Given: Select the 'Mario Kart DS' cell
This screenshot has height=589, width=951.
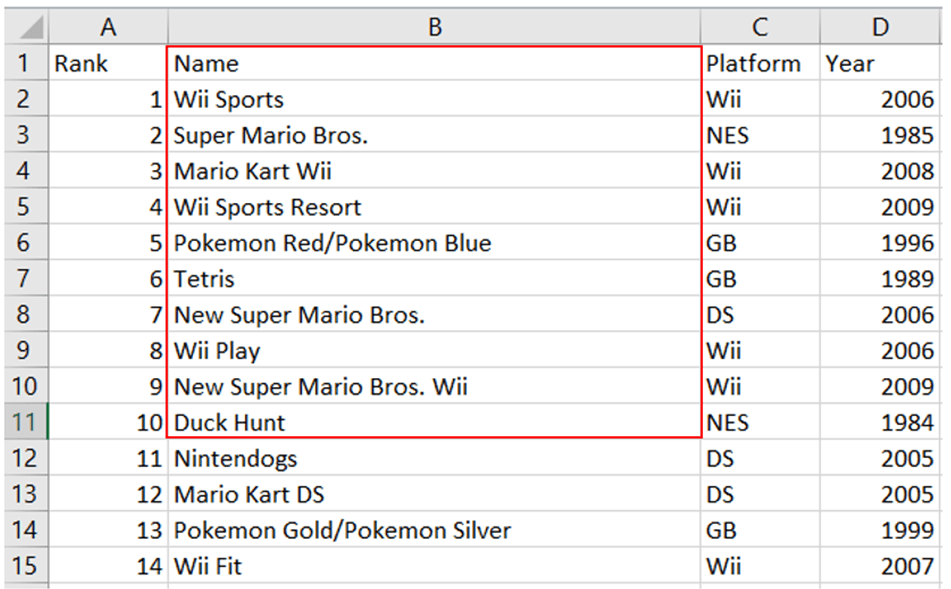Looking at the screenshot, I should click(434, 494).
